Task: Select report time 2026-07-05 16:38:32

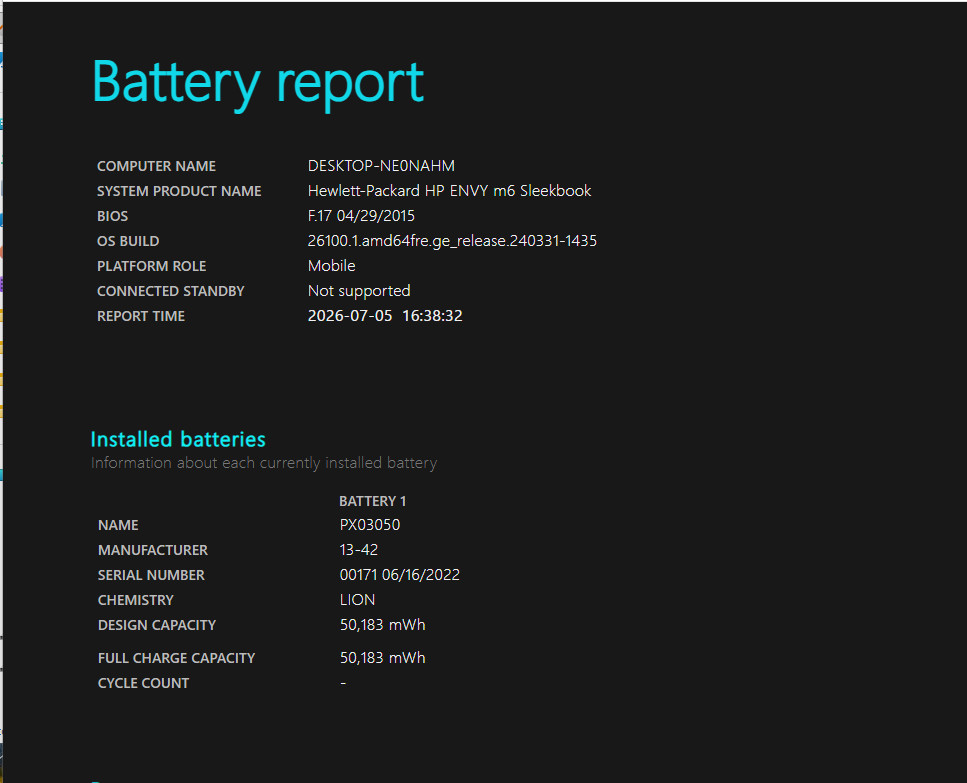Action: point(385,316)
